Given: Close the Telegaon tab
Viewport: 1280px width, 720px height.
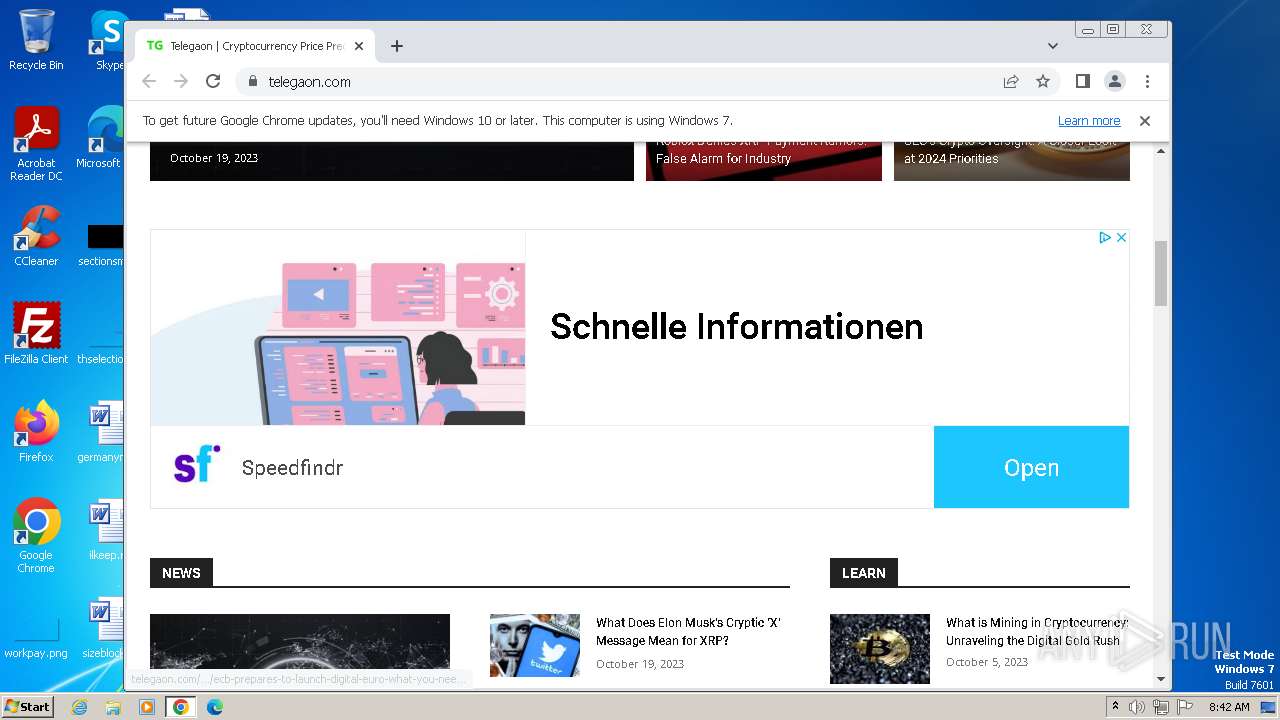Looking at the screenshot, I should pyautogui.click(x=359, y=46).
